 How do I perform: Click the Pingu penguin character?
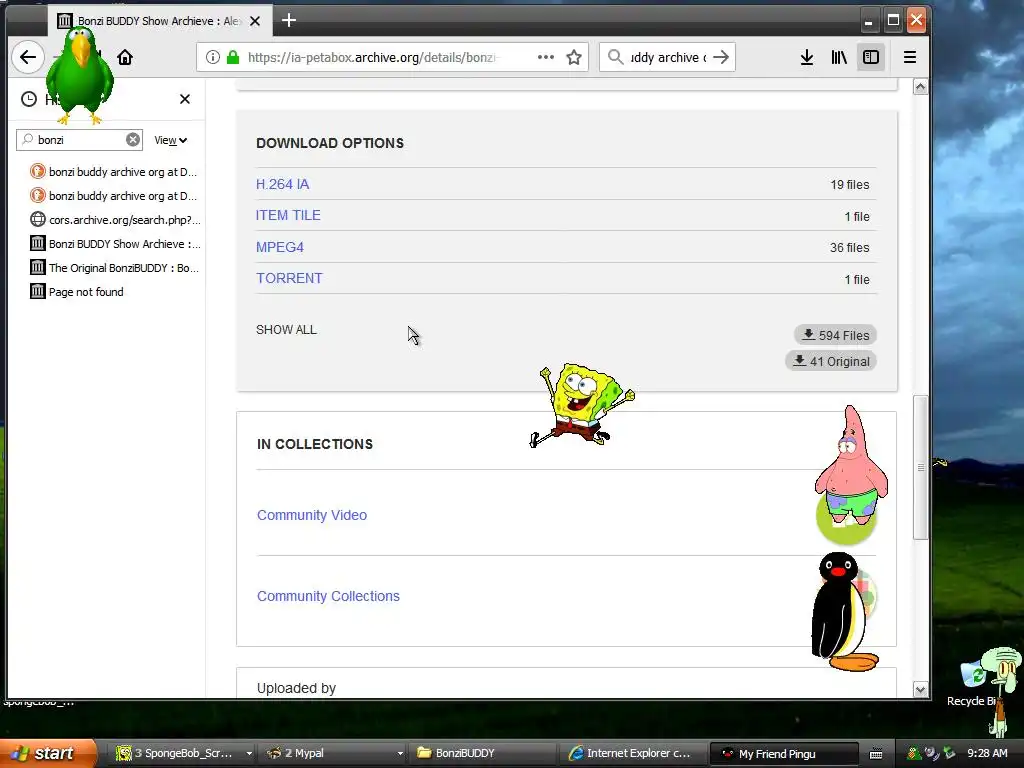[x=842, y=611]
